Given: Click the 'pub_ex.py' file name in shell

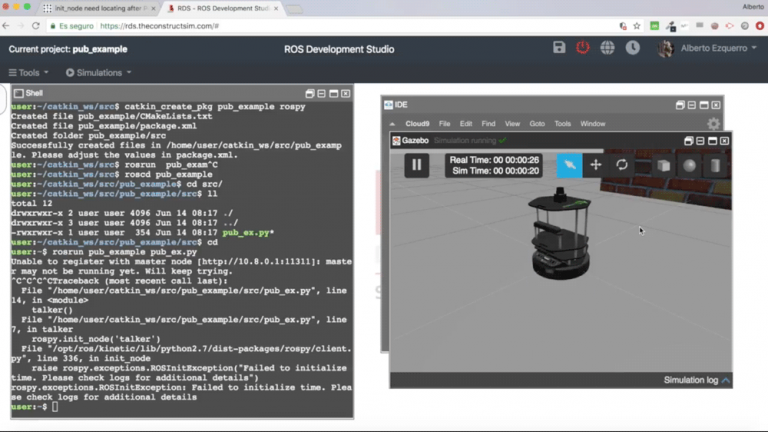Looking at the screenshot, I should (245, 233).
